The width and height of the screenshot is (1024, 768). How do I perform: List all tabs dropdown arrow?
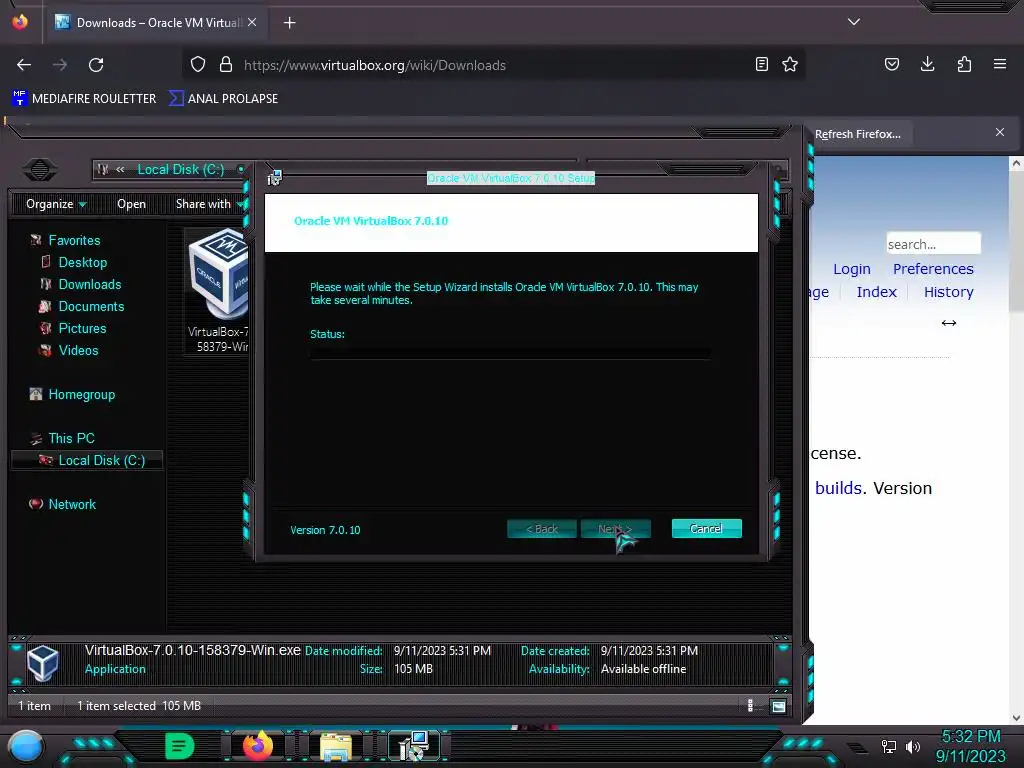[854, 22]
